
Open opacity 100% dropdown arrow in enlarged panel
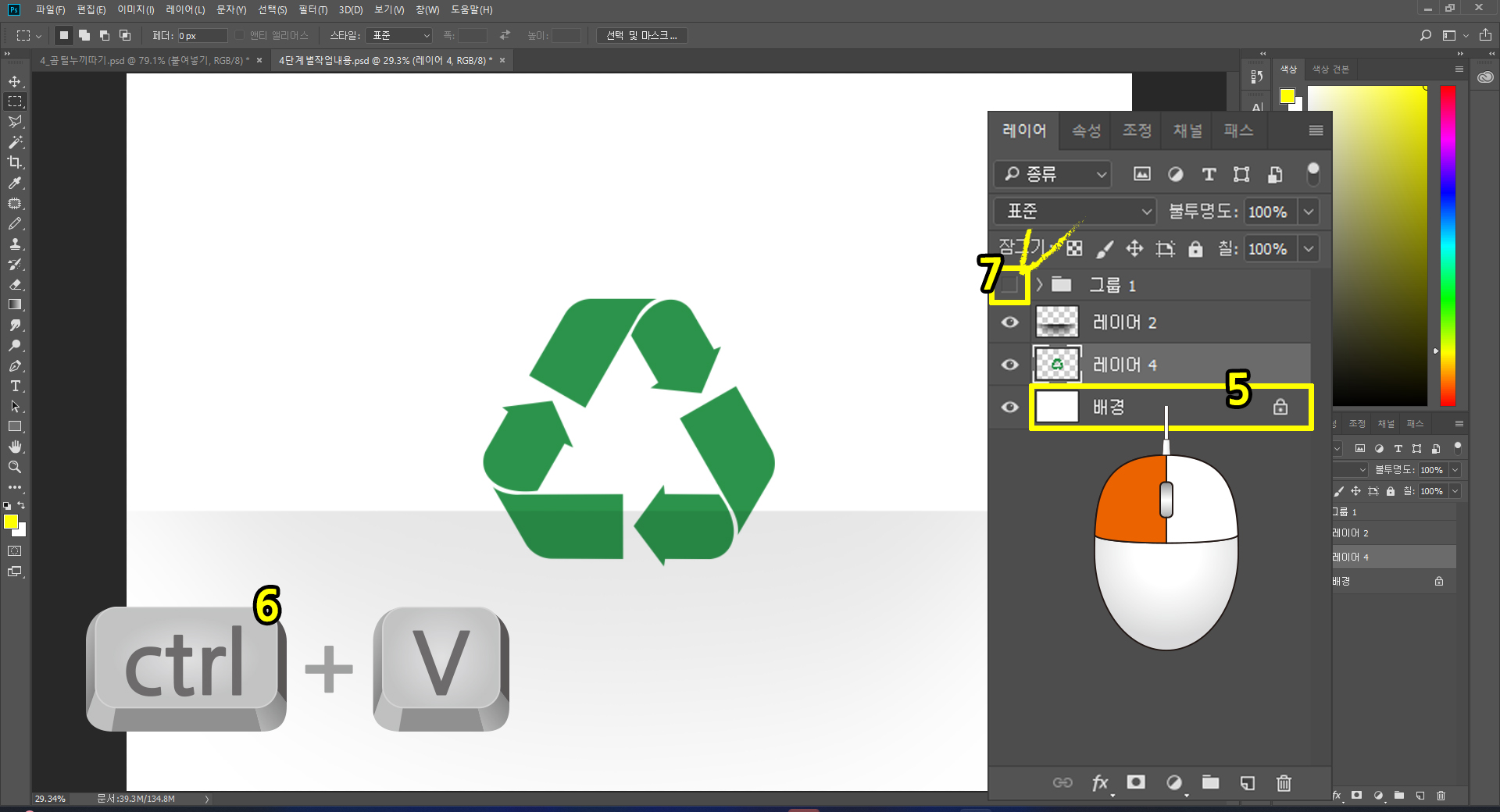pos(1309,212)
